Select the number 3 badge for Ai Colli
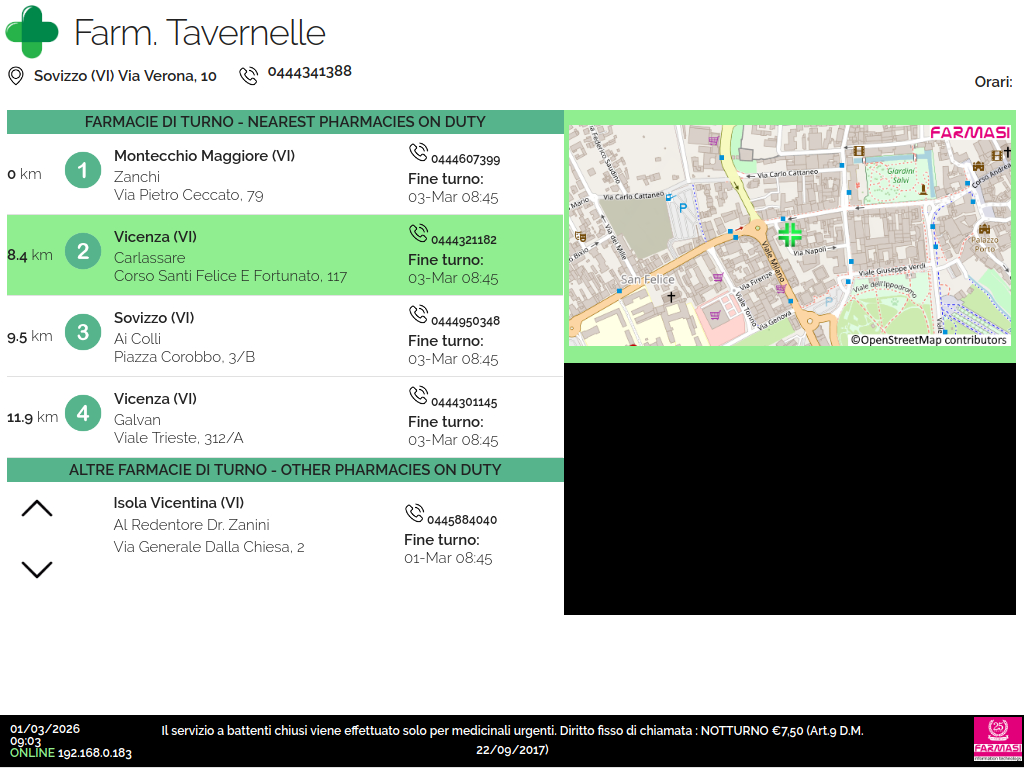1024x768 pixels. point(83,333)
